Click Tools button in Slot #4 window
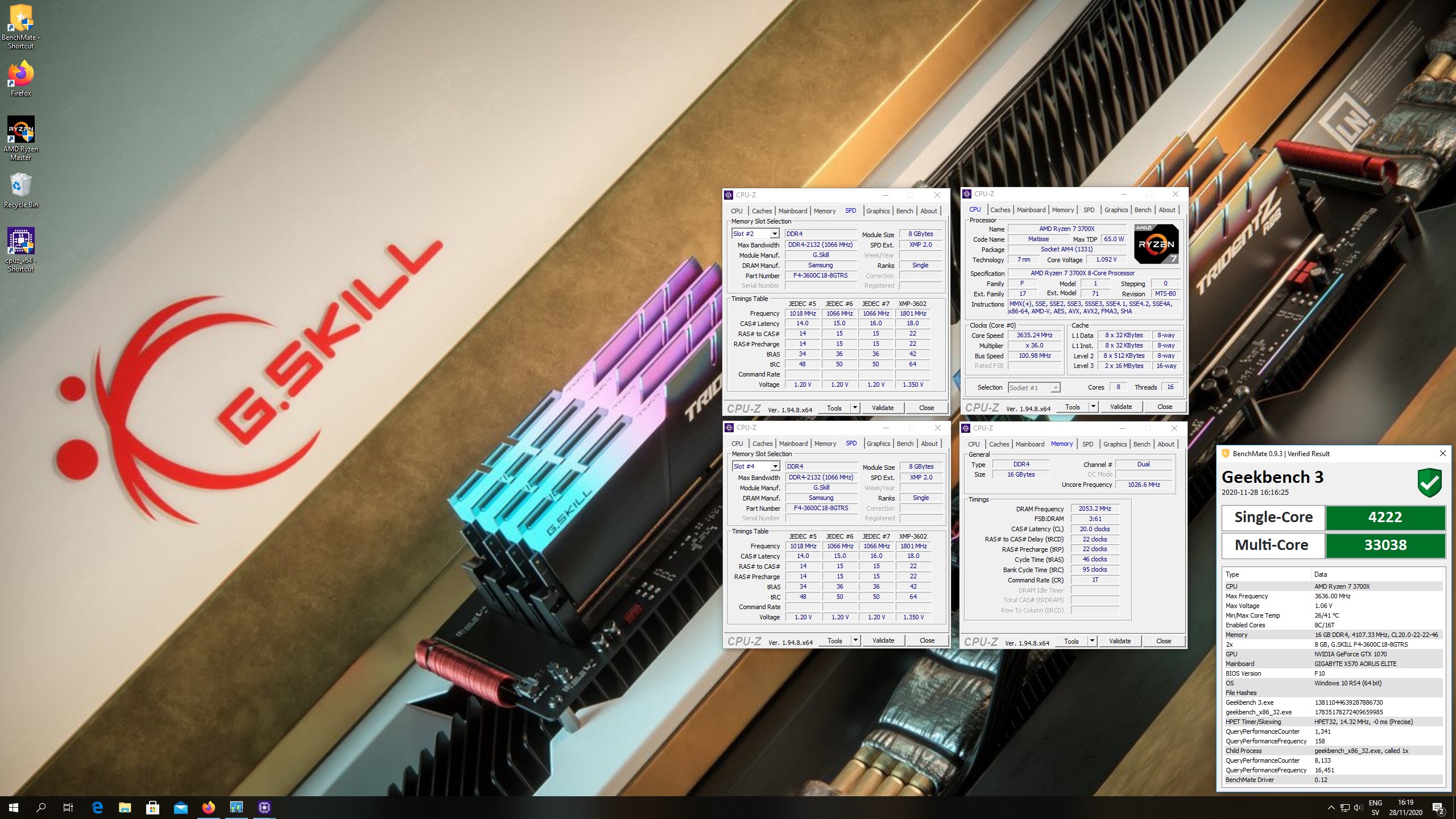Image resolution: width=1456 pixels, height=819 pixels. [835, 640]
